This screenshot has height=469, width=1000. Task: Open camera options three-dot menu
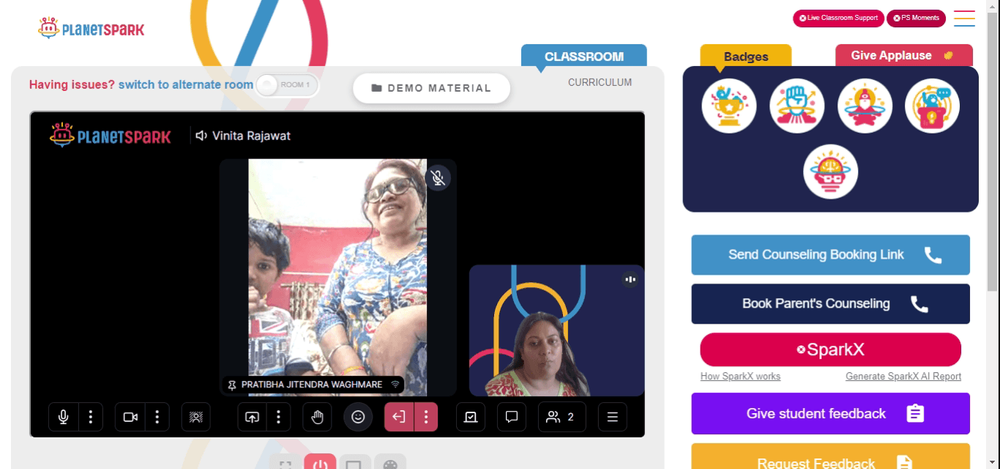pos(157,417)
